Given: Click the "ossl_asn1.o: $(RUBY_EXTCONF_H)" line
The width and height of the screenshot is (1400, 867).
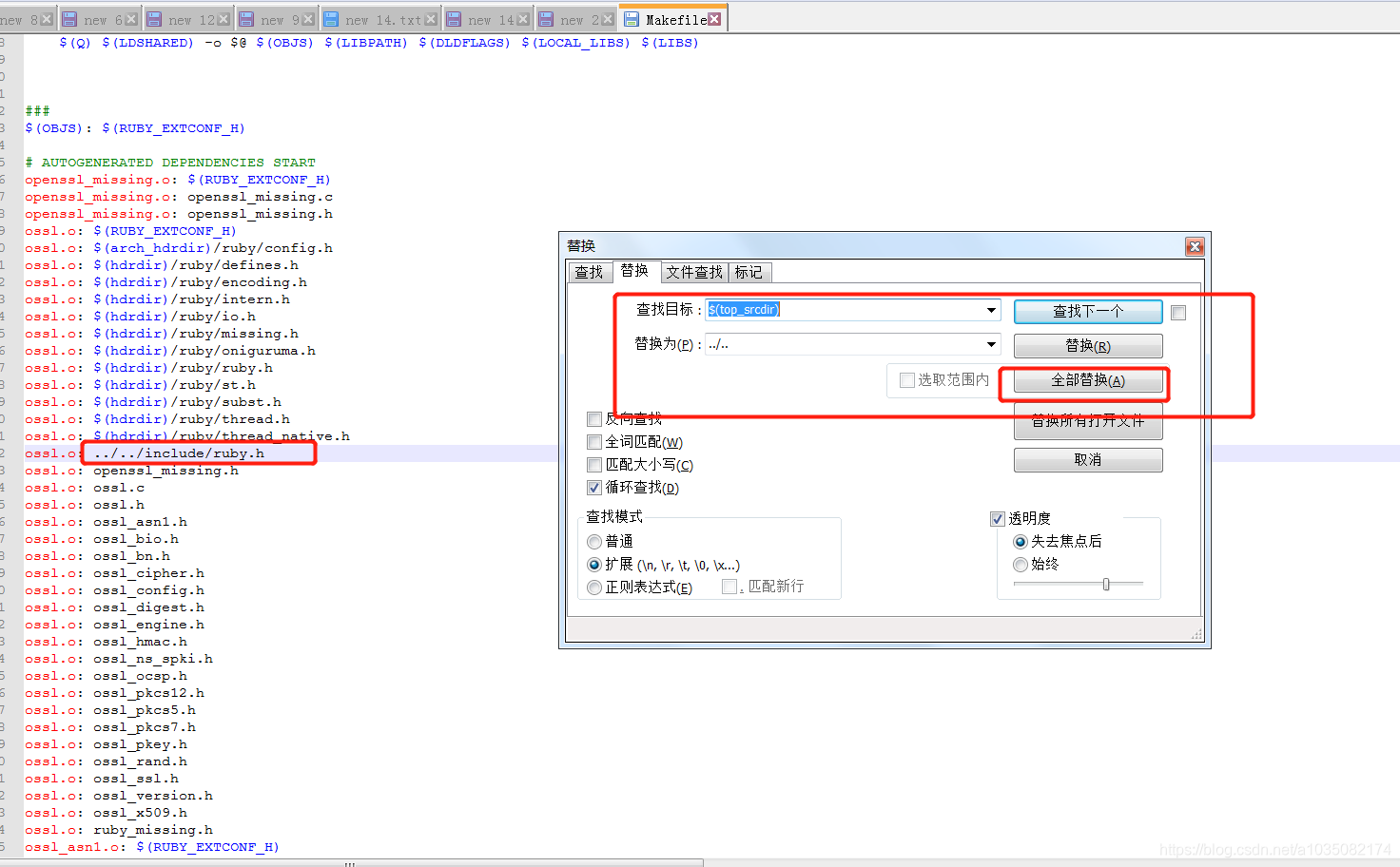Looking at the screenshot, I should [152, 847].
